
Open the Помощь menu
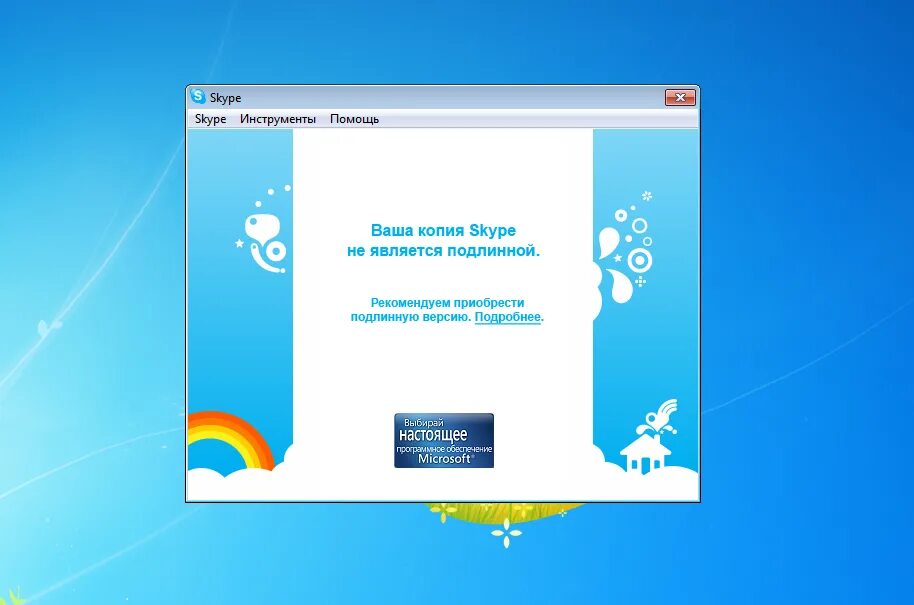(x=354, y=119)
